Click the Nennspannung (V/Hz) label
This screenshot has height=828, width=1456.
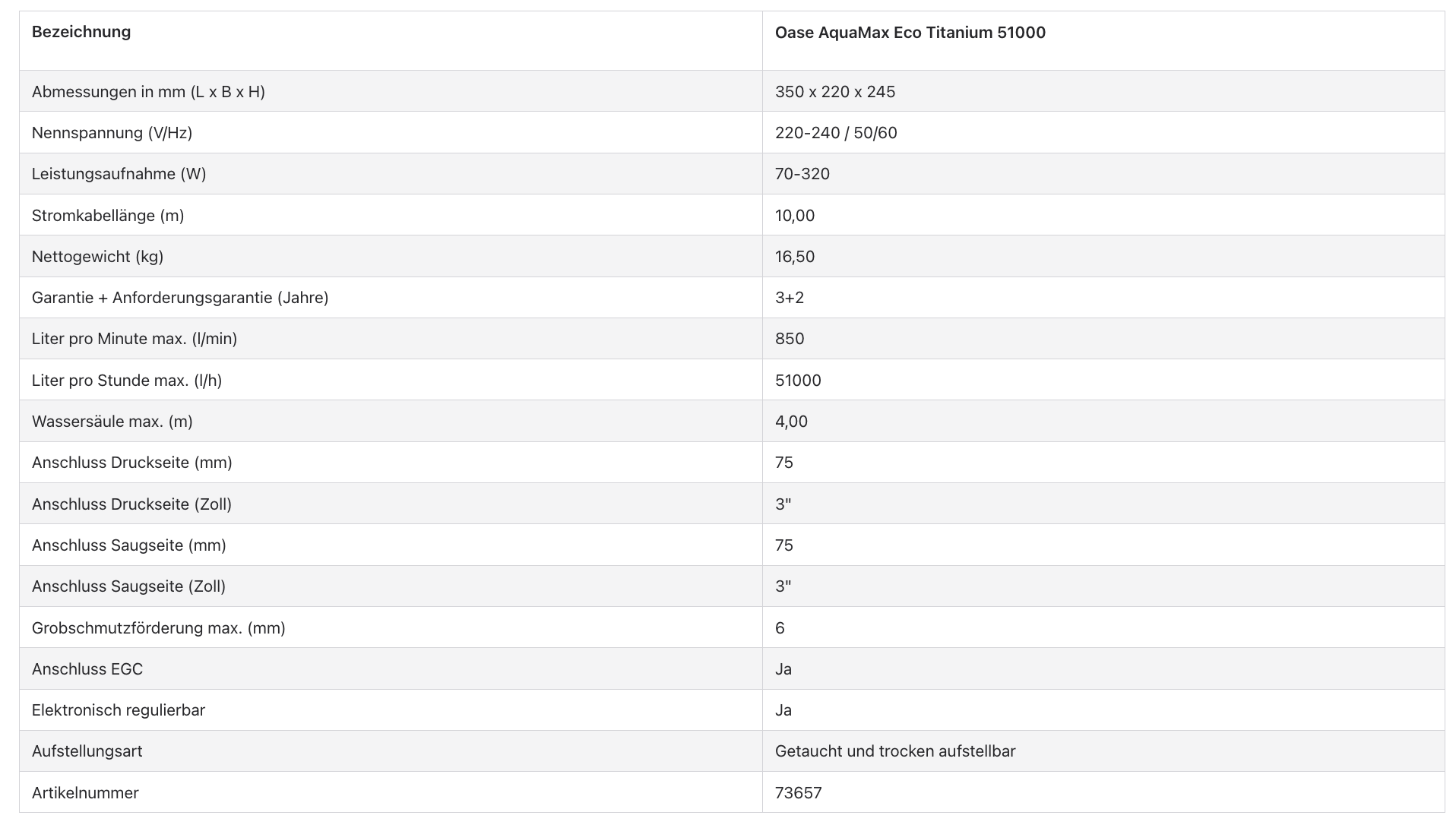pyautogui.click(x=112, y=133)
